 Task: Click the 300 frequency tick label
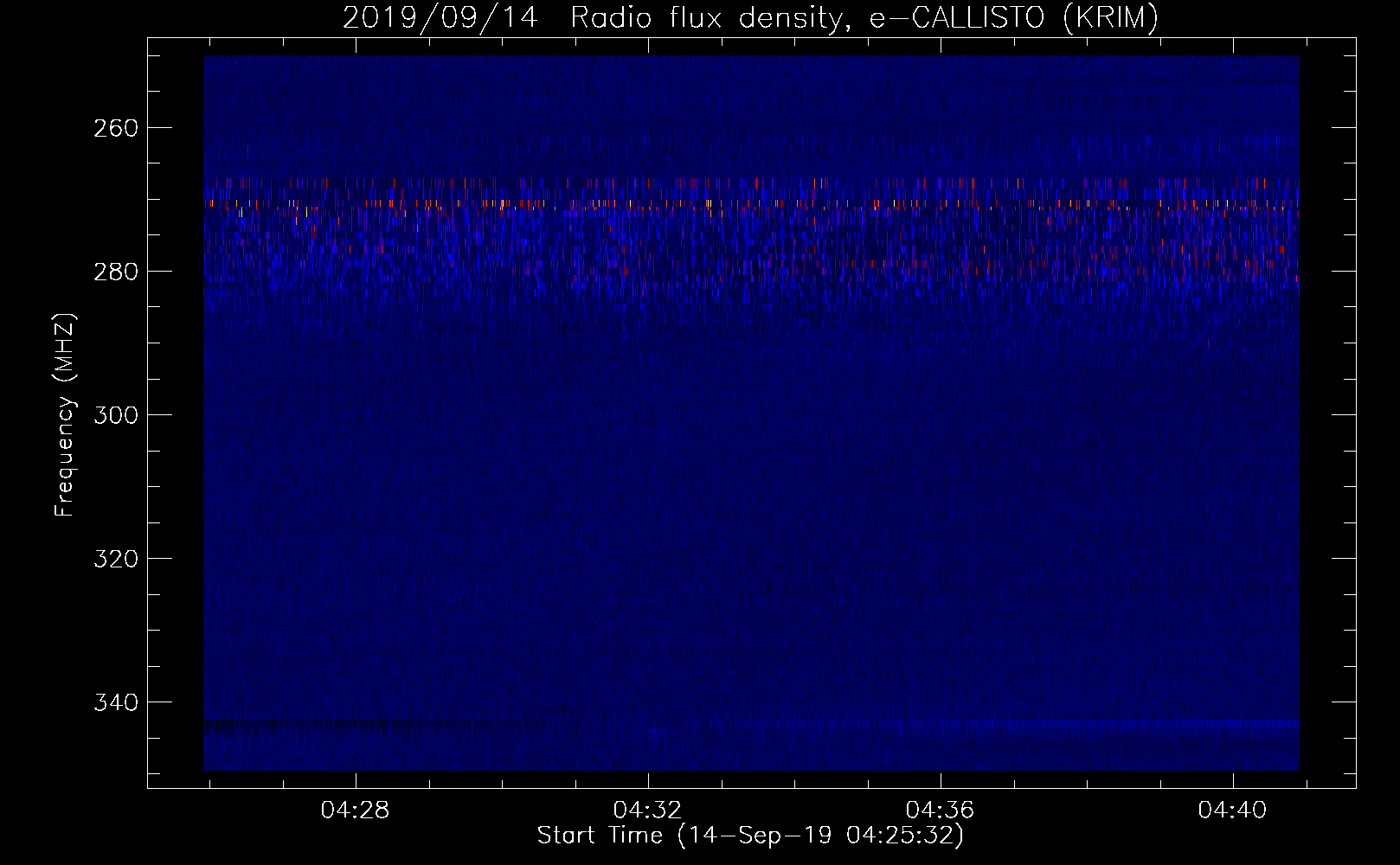[115, 415]
